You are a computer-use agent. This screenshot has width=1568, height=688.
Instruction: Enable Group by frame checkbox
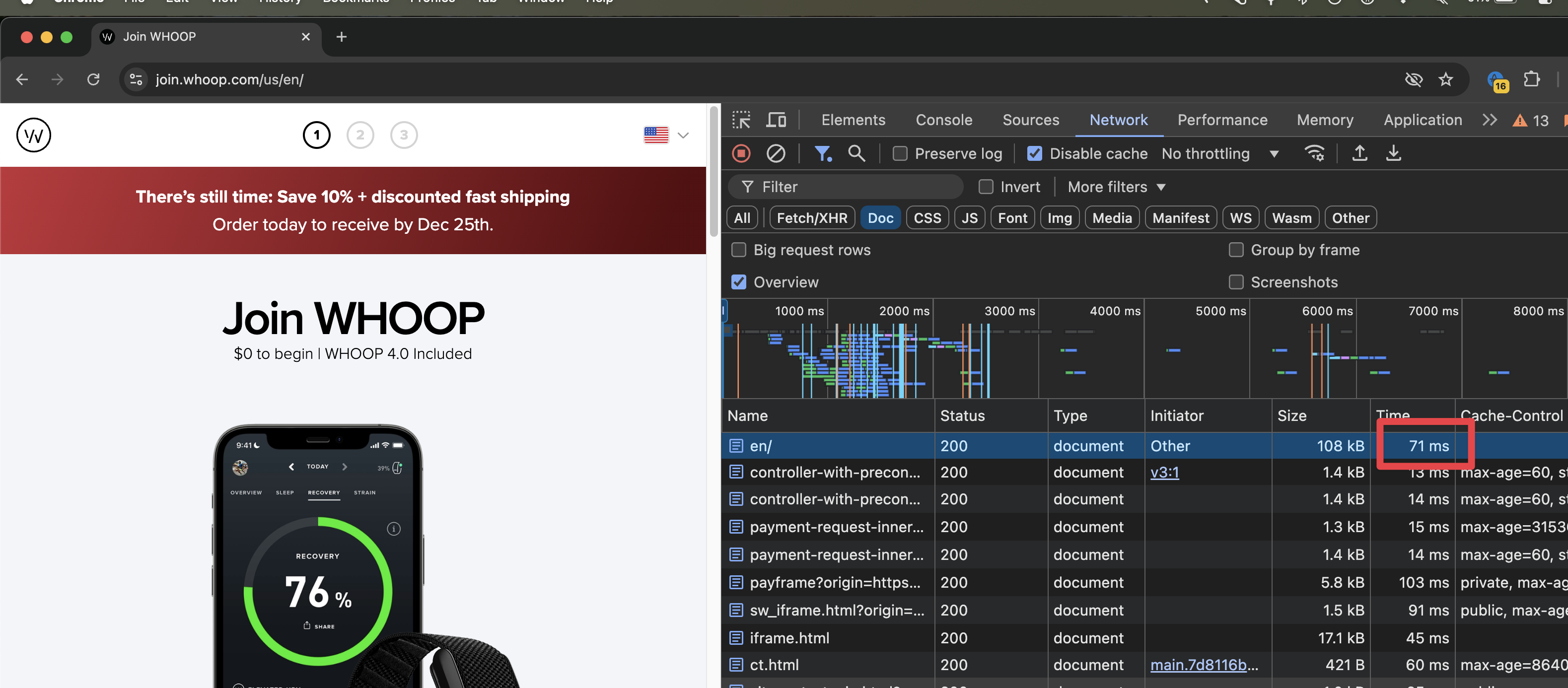coord(1236,250)
